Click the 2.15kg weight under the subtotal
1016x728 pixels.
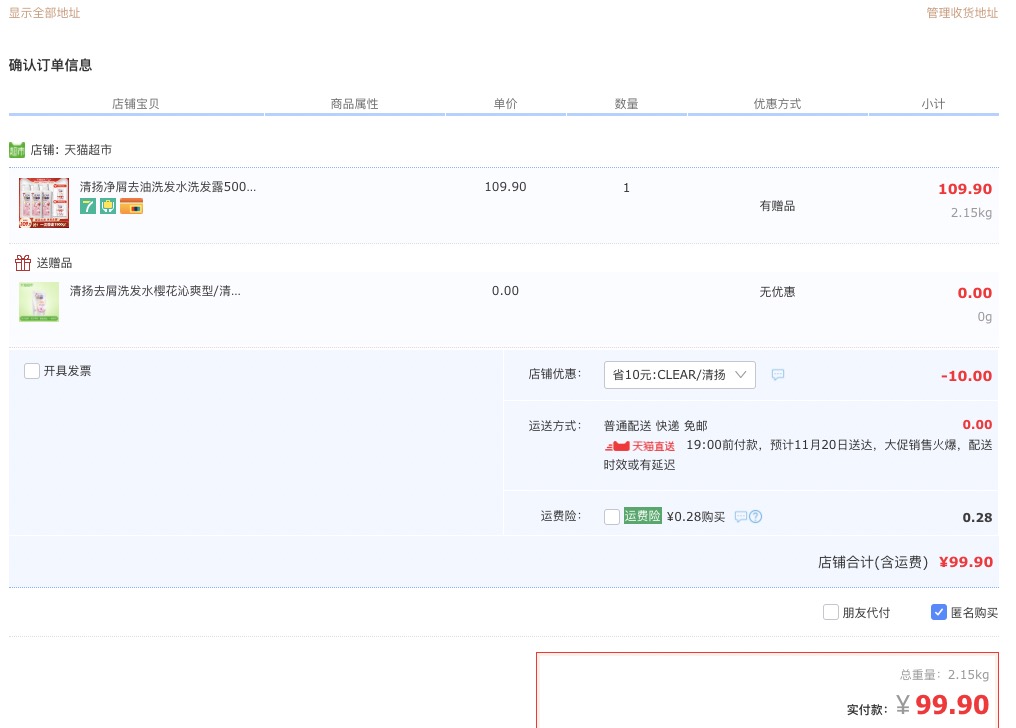(x=971, y=212)
